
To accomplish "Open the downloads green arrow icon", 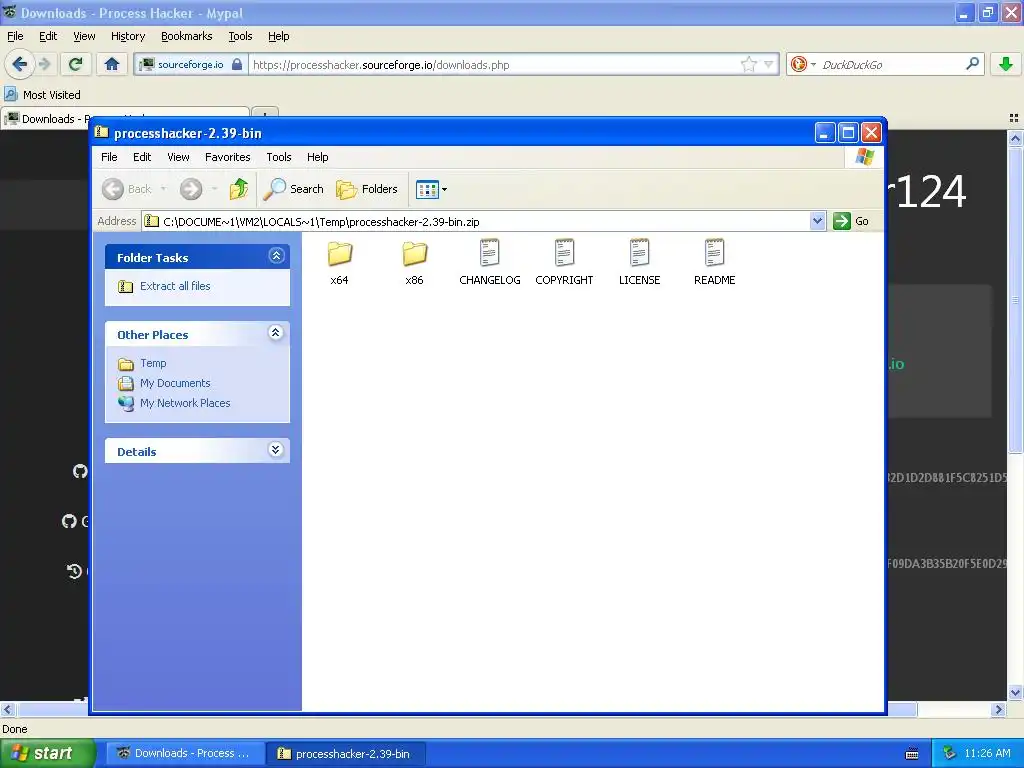I will point(1006,64).
